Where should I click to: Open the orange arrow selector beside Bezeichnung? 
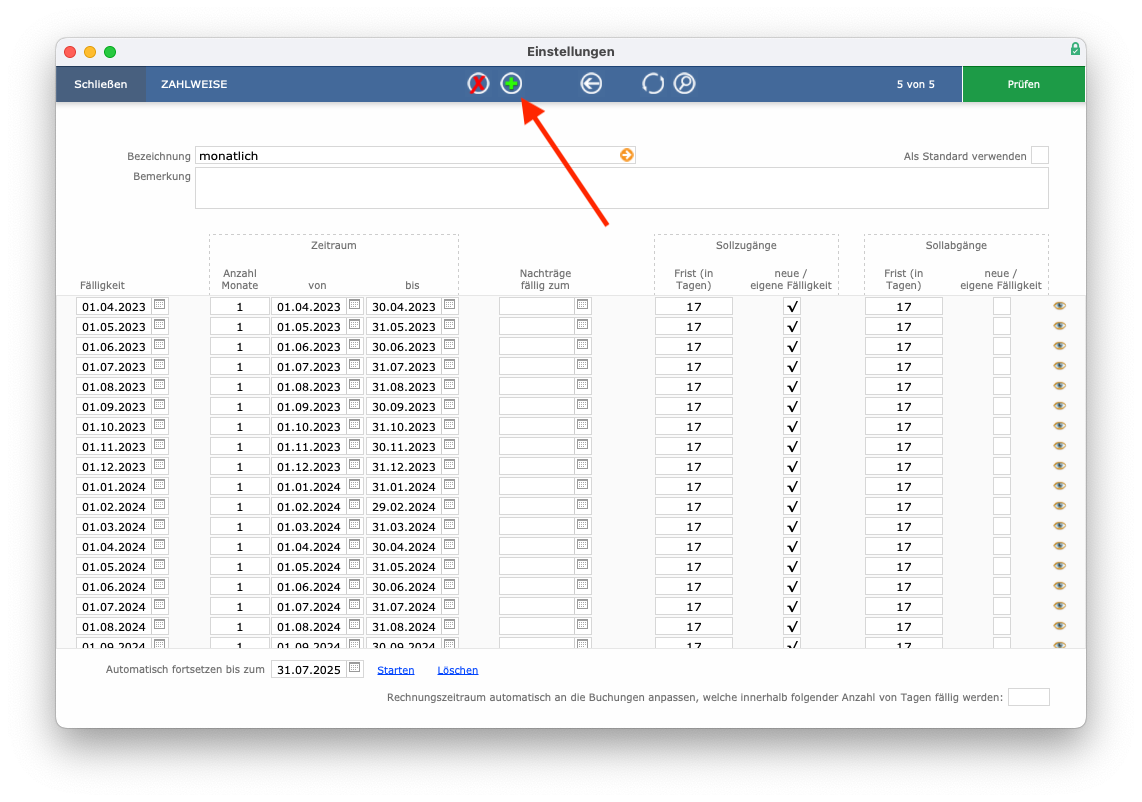click(626, 155)
